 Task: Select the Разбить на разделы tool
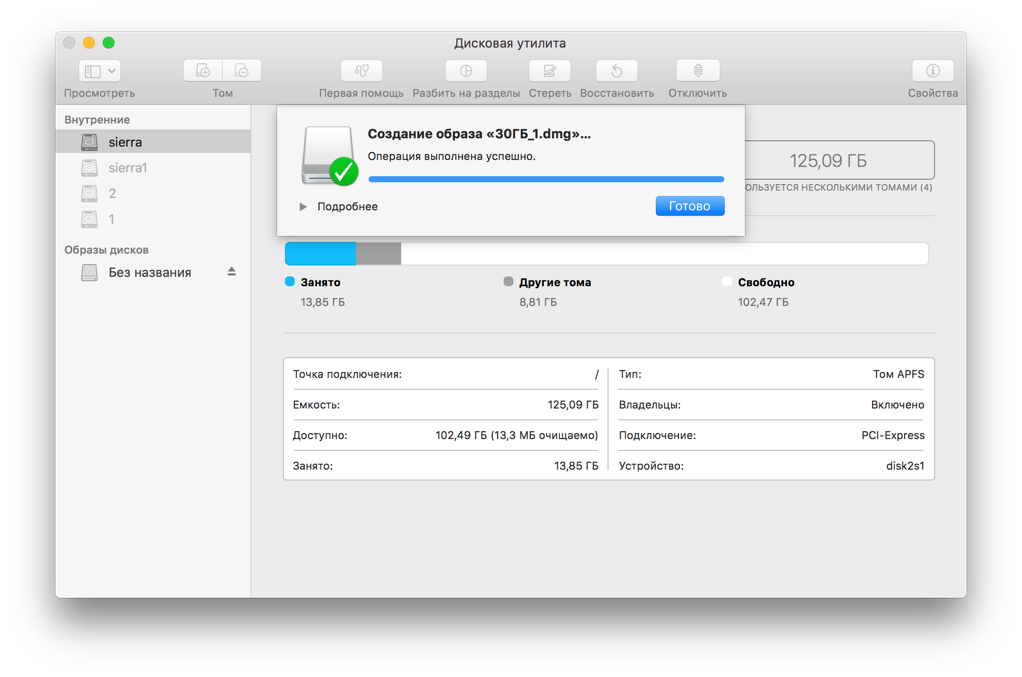[464, 70]
